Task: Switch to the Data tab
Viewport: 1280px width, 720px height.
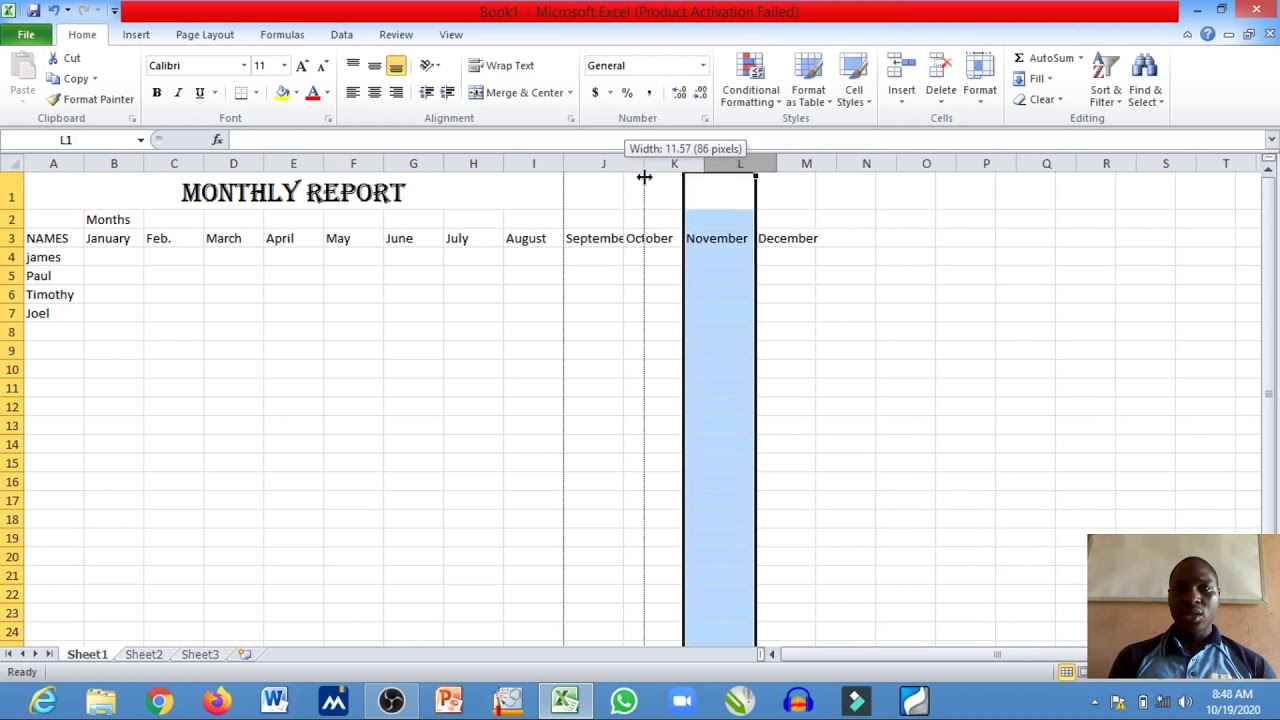Action: (x=342, y=35)
